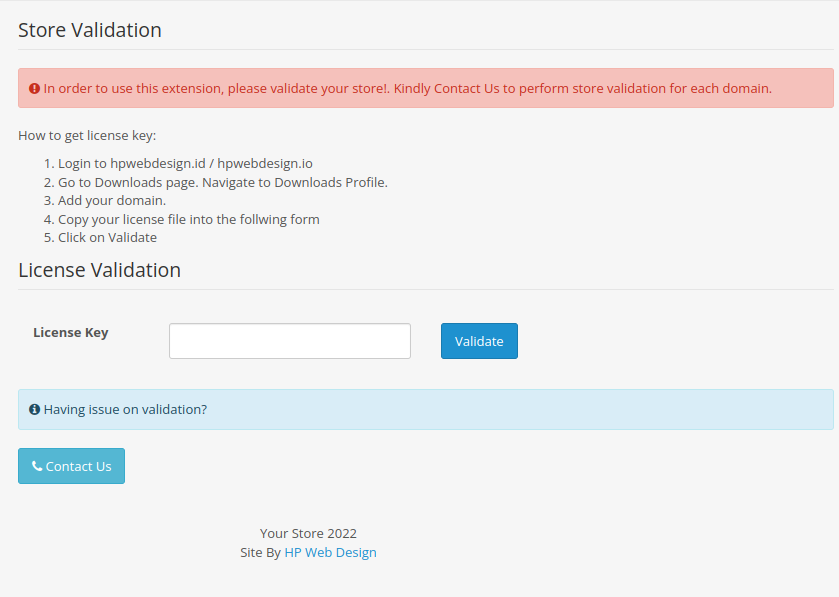This screenshot has height=597, width=839.
Task: Open the Contact Us button
Action: (71, 466)
